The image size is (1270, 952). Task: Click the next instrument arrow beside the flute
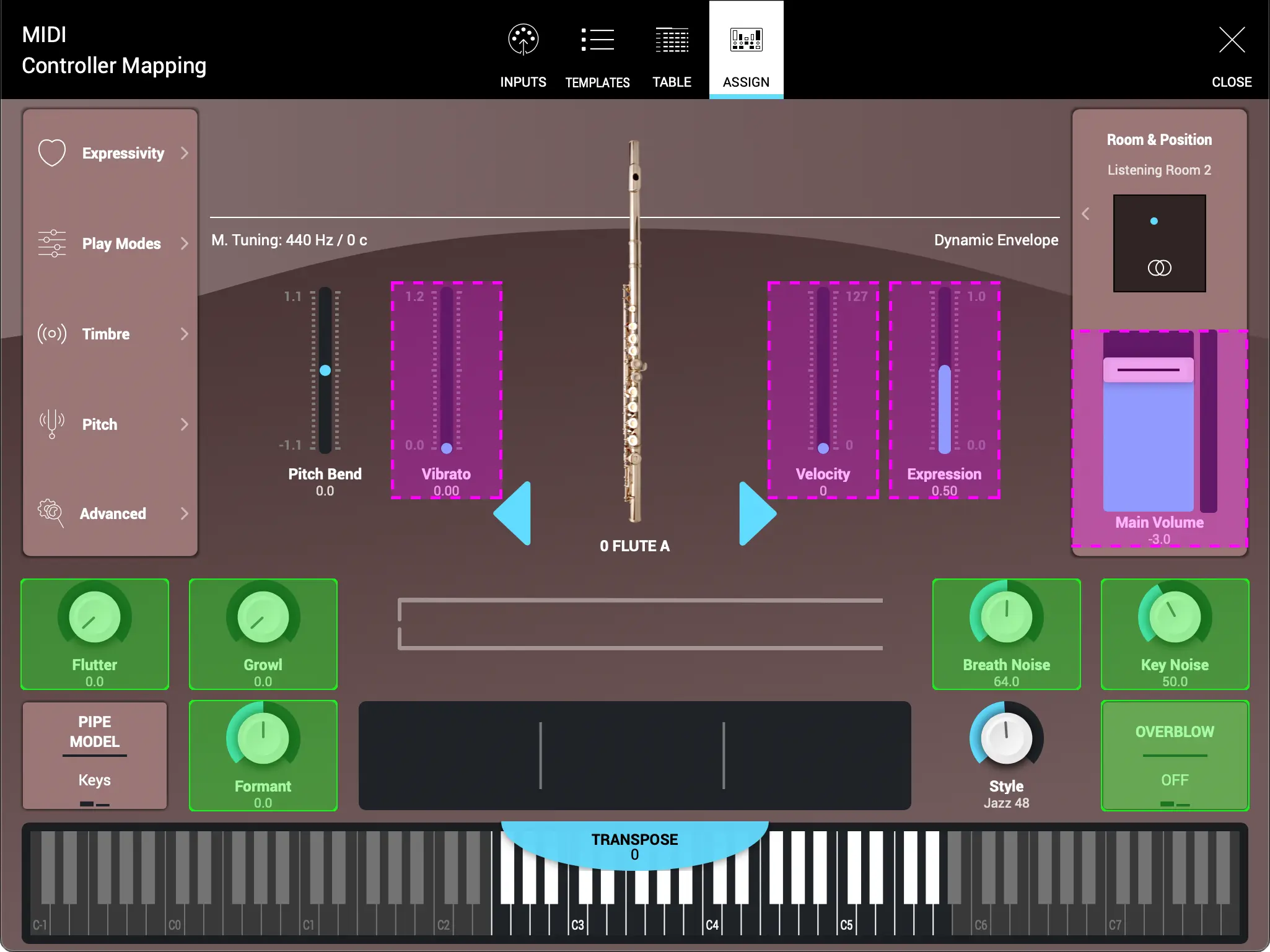pyautogui.click(x=757, y=512)
